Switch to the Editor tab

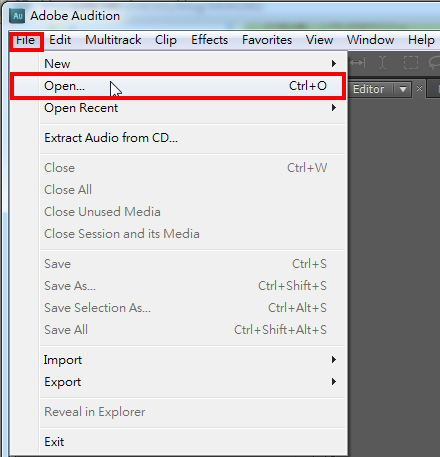tap(368, 89)
